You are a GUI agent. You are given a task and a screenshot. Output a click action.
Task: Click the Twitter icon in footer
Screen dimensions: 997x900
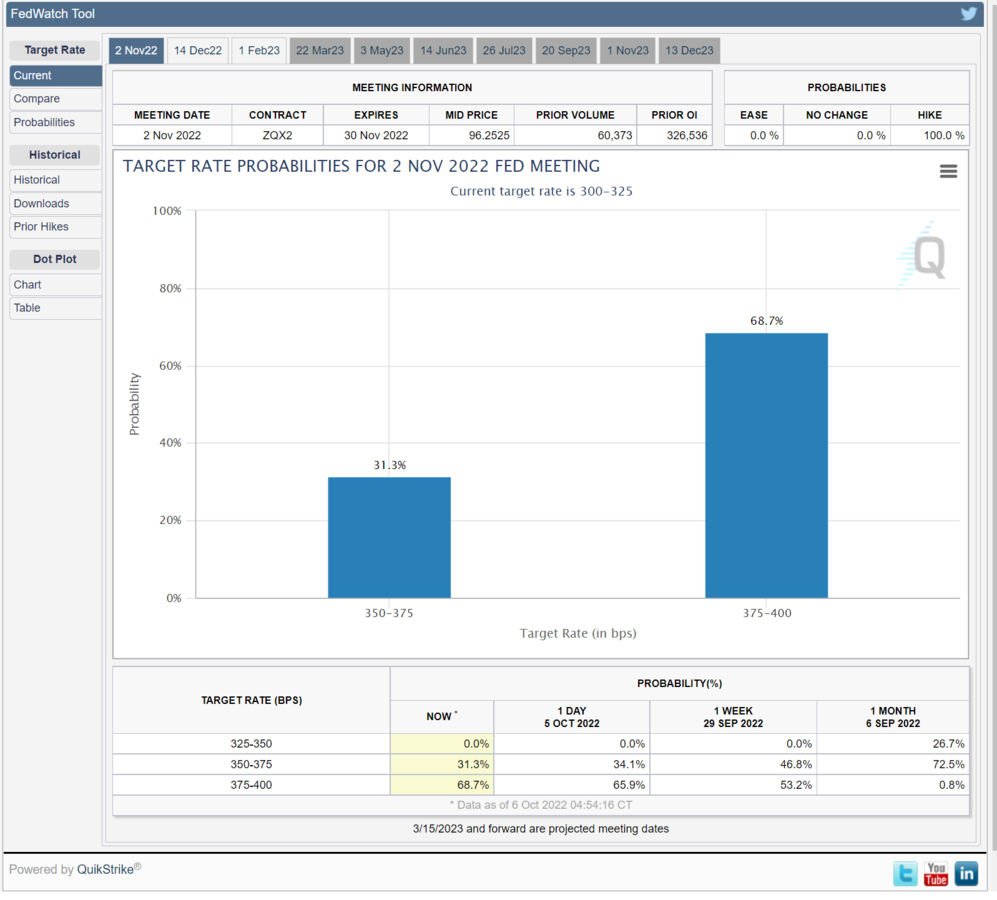tap(905, 873)
